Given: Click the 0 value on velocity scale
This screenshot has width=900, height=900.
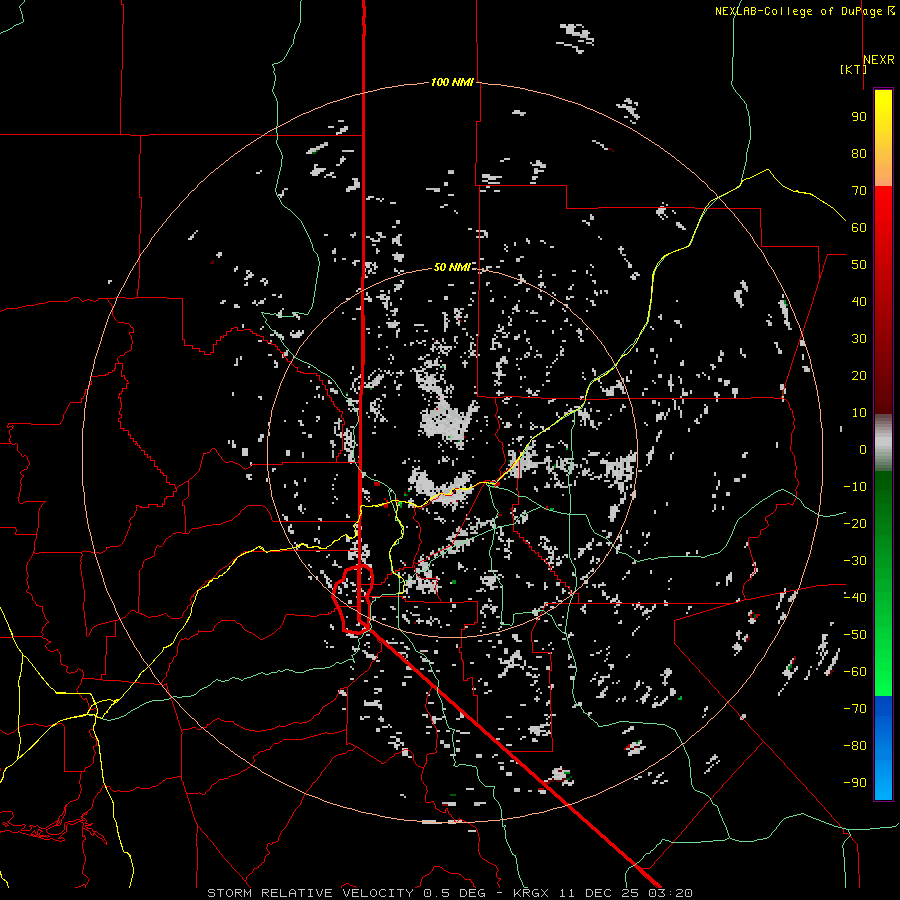Looking at the screenshot, I should 863,450.
